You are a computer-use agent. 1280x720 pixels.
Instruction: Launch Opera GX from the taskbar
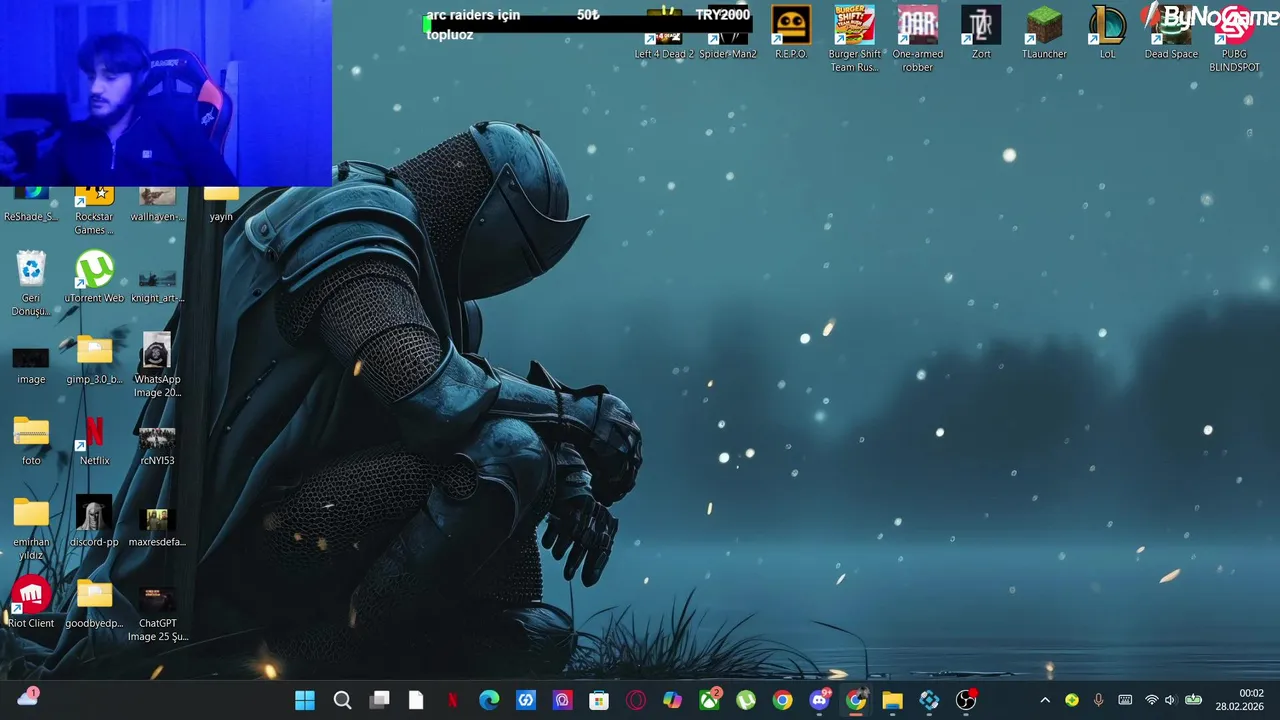coord(636,700)
